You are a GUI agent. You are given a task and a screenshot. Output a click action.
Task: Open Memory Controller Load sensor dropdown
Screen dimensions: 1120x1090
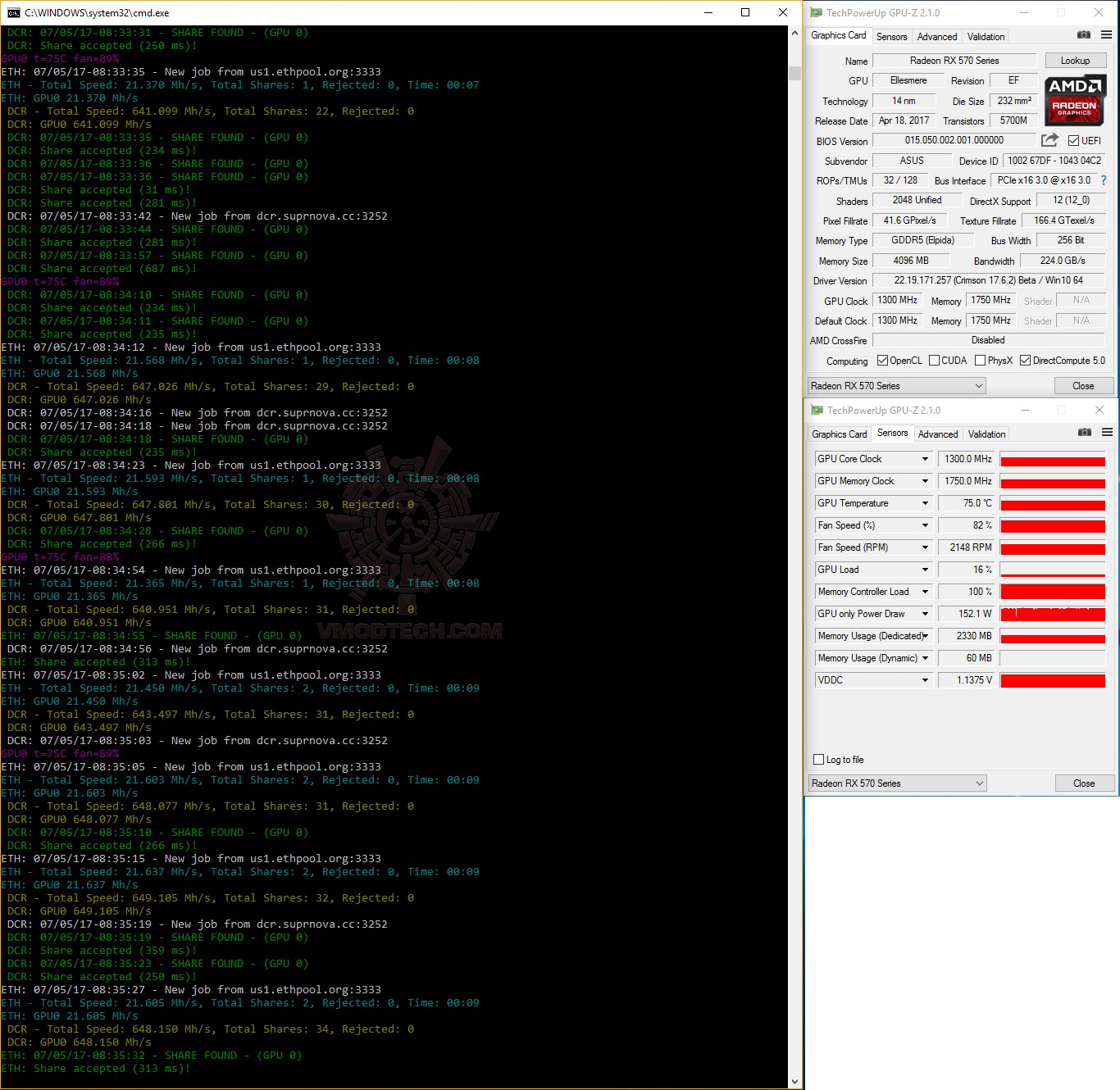pyautogui.click(x=925, y=592)
